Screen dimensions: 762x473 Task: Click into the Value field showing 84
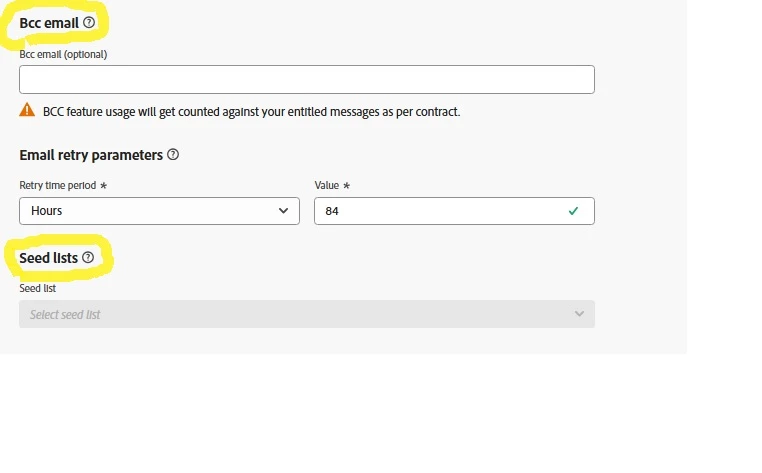click(x=440, y=211)
